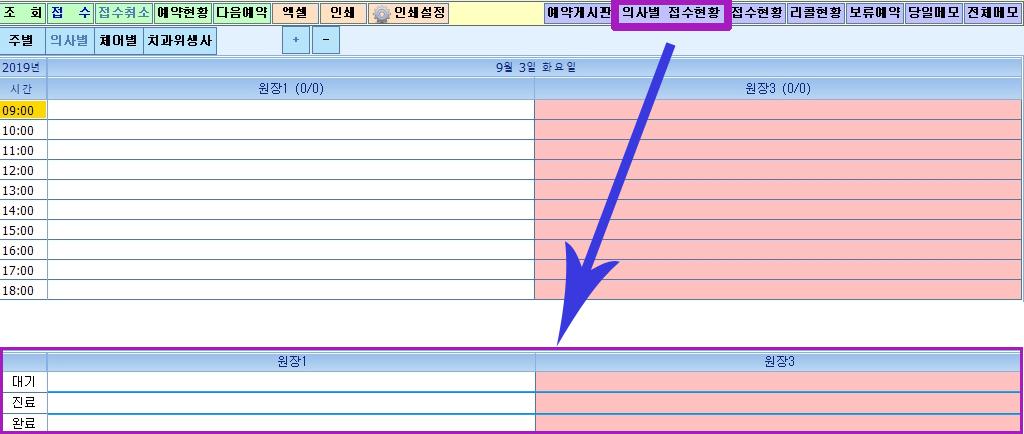Open 보류예약 tab

pyautogui.click(x=875, y=13)
